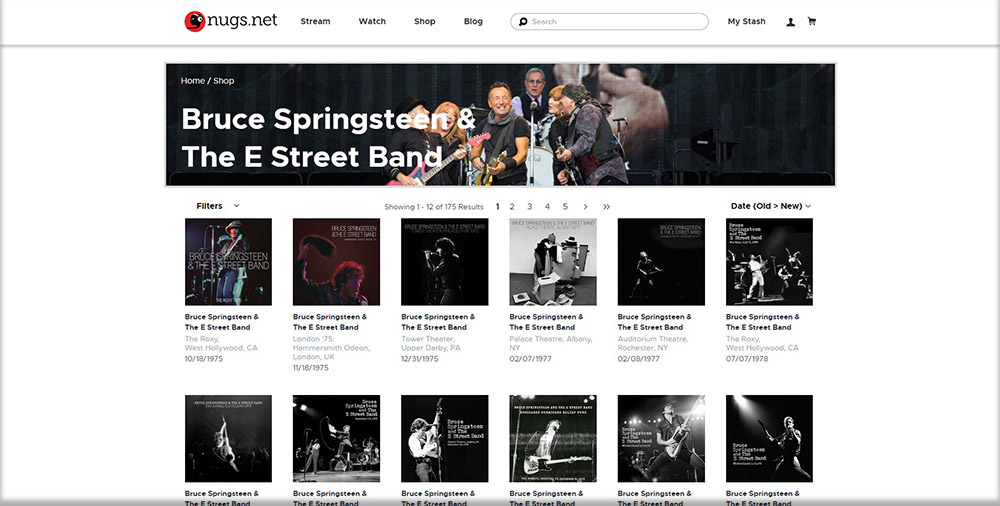This screenshot has height=506, width=1000.
Task: Open the Stream menu
Action: [315, 22]
